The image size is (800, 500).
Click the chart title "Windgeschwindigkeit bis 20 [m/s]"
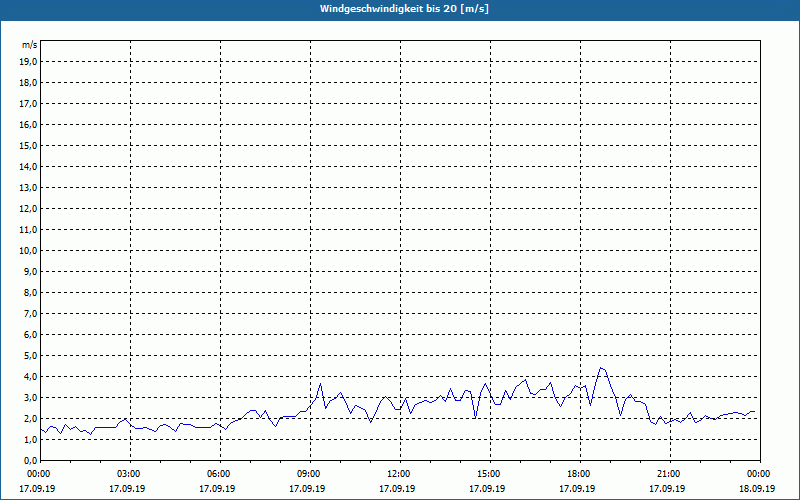coord(404,9)
